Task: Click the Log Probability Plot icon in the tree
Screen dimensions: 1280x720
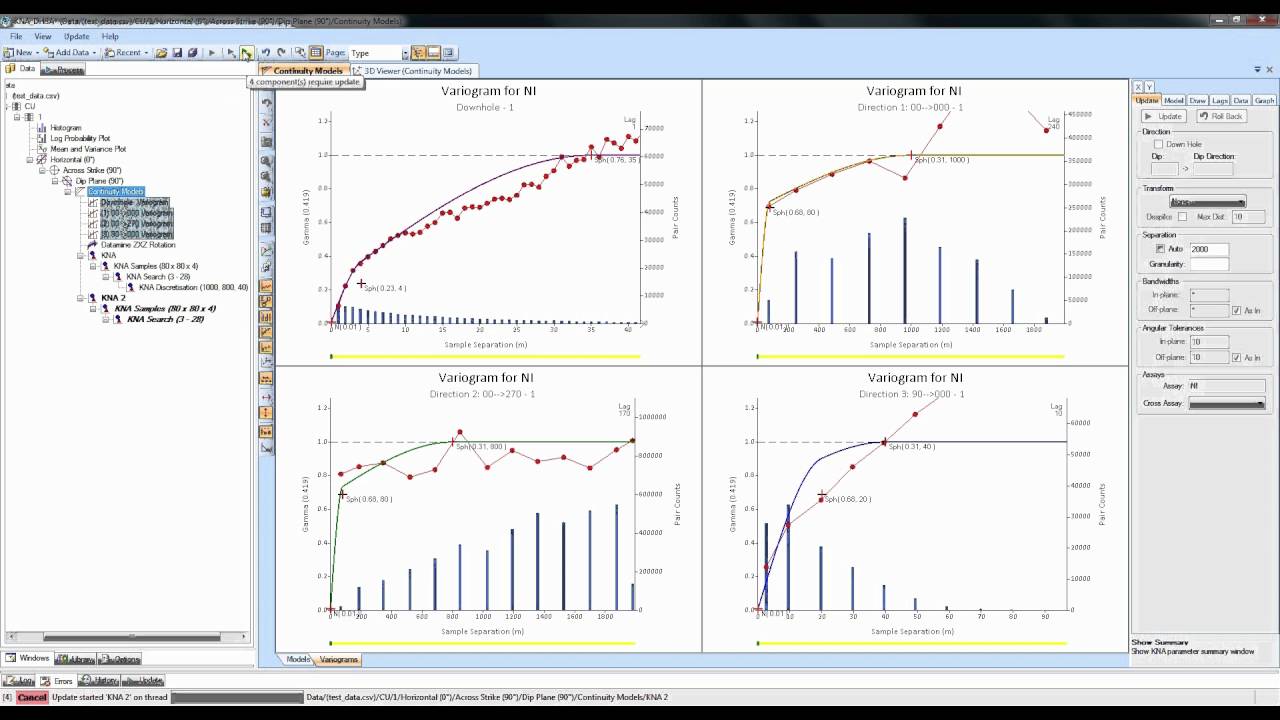Action: tap(41, 138)
